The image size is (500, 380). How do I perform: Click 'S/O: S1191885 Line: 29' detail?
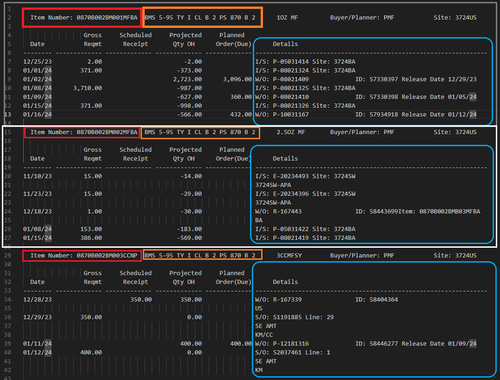click(x=295, y=317)
